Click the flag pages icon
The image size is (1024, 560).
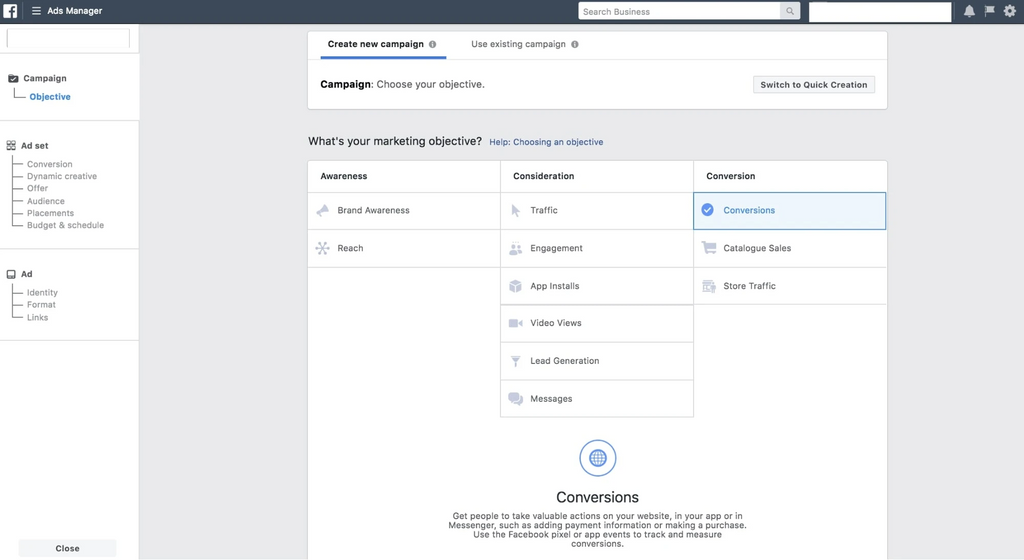(989, 11)
